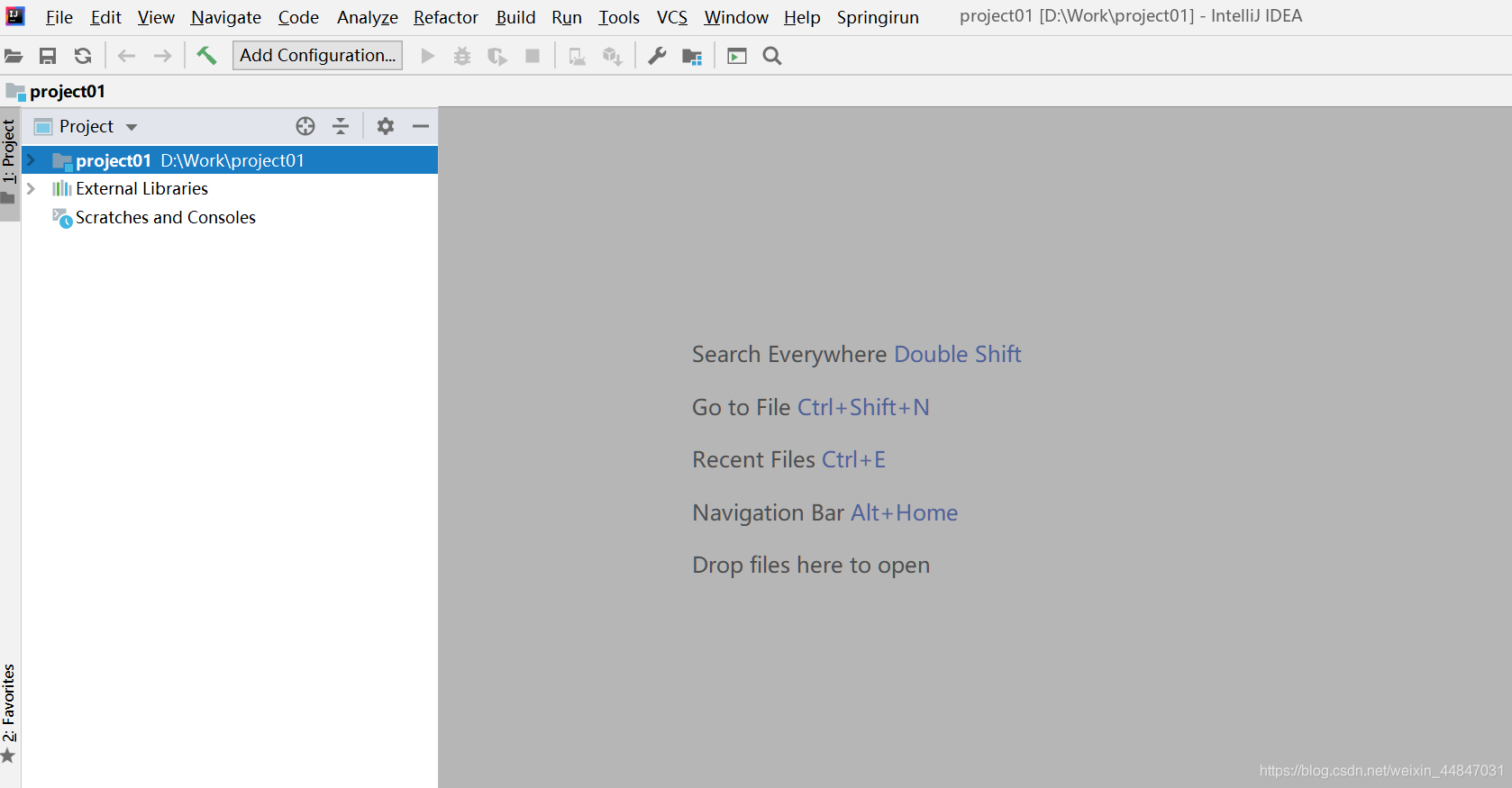Click project01 in the navigation bar

coord(56,91)
